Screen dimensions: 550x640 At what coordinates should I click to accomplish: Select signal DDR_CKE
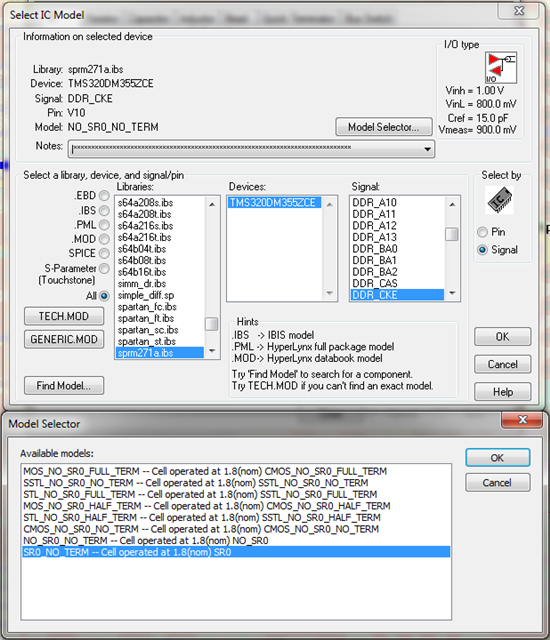397,295
